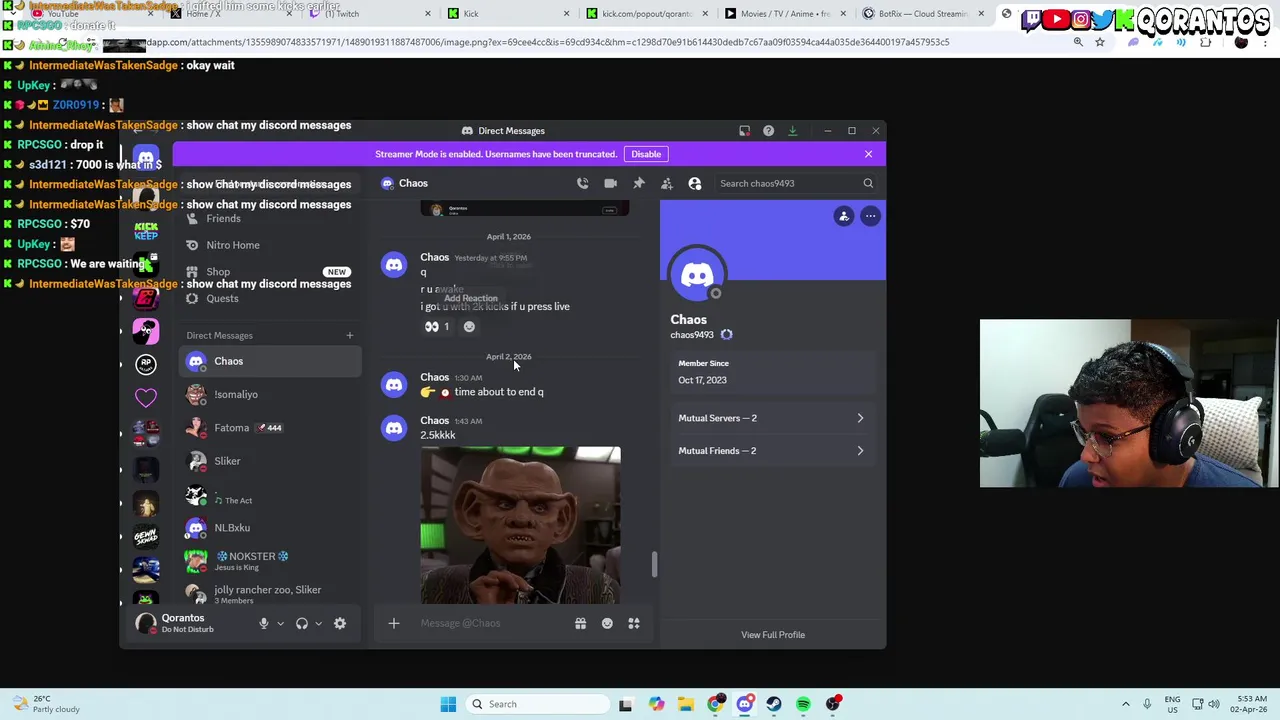Expand Mutual Servers — 2
Screen dimensions: 1280x720
(x=772, y=418)
